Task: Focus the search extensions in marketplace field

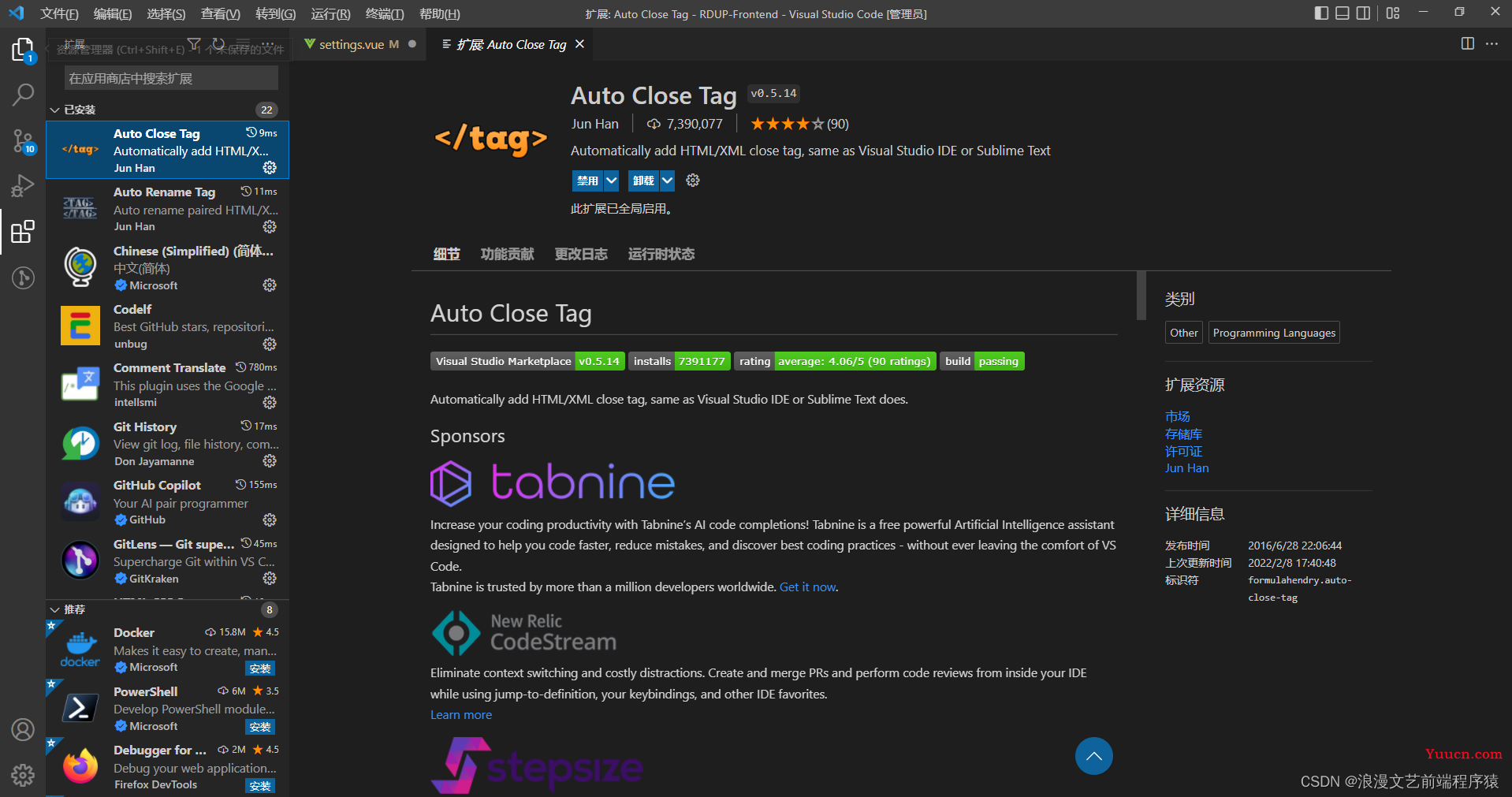Action: pos(171,78)
